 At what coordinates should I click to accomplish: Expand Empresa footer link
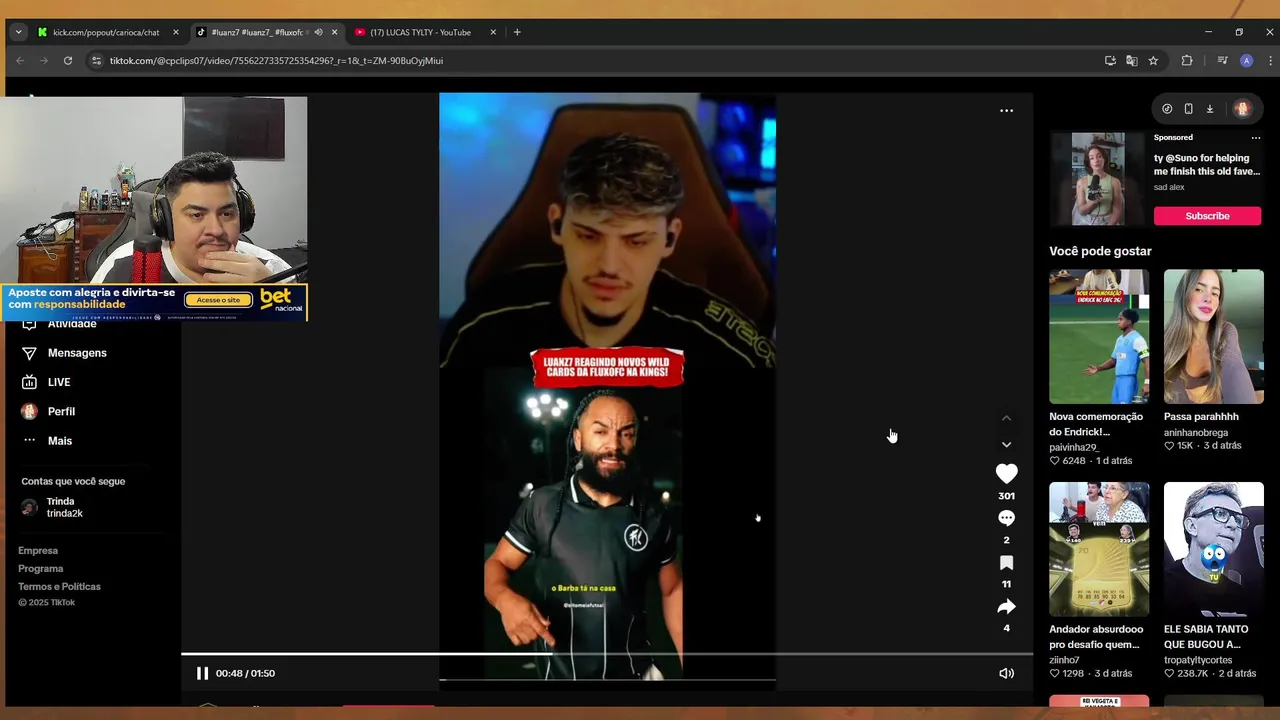pos(38,551)
